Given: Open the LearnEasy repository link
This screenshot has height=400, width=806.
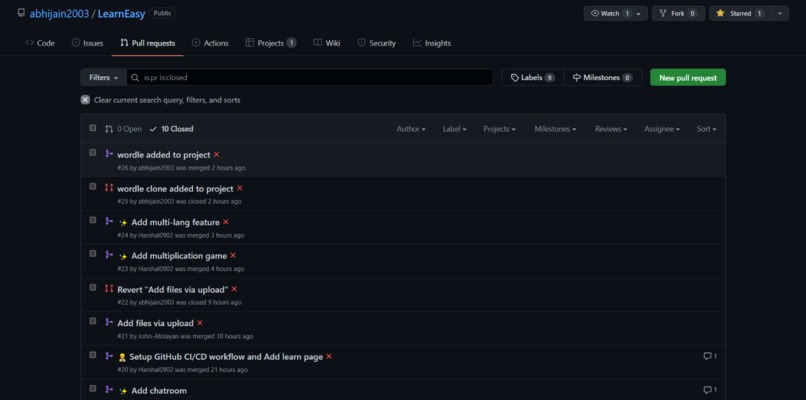Looking at the screenshot, I should (x=121, y=14).
